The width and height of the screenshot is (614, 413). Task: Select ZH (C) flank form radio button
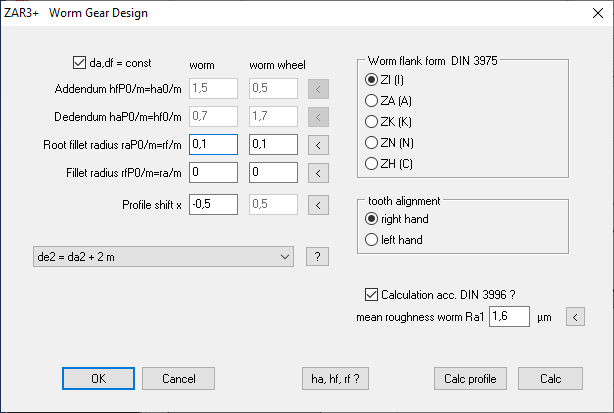point(373,163)
